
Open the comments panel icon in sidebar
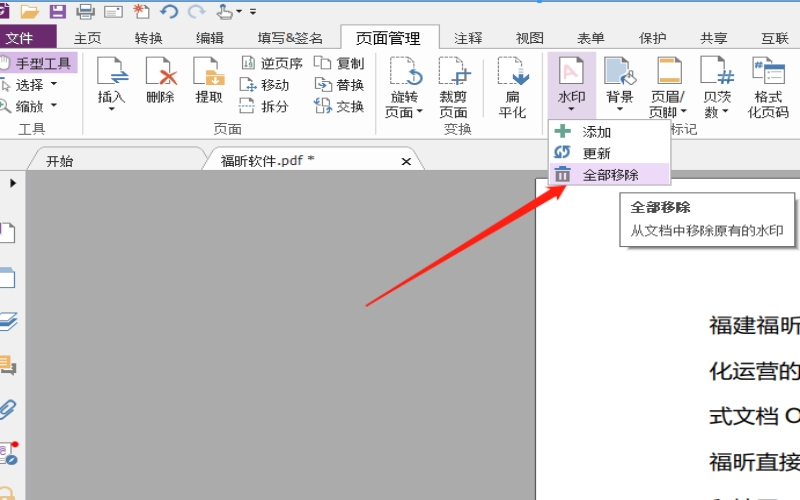[8, 366]
